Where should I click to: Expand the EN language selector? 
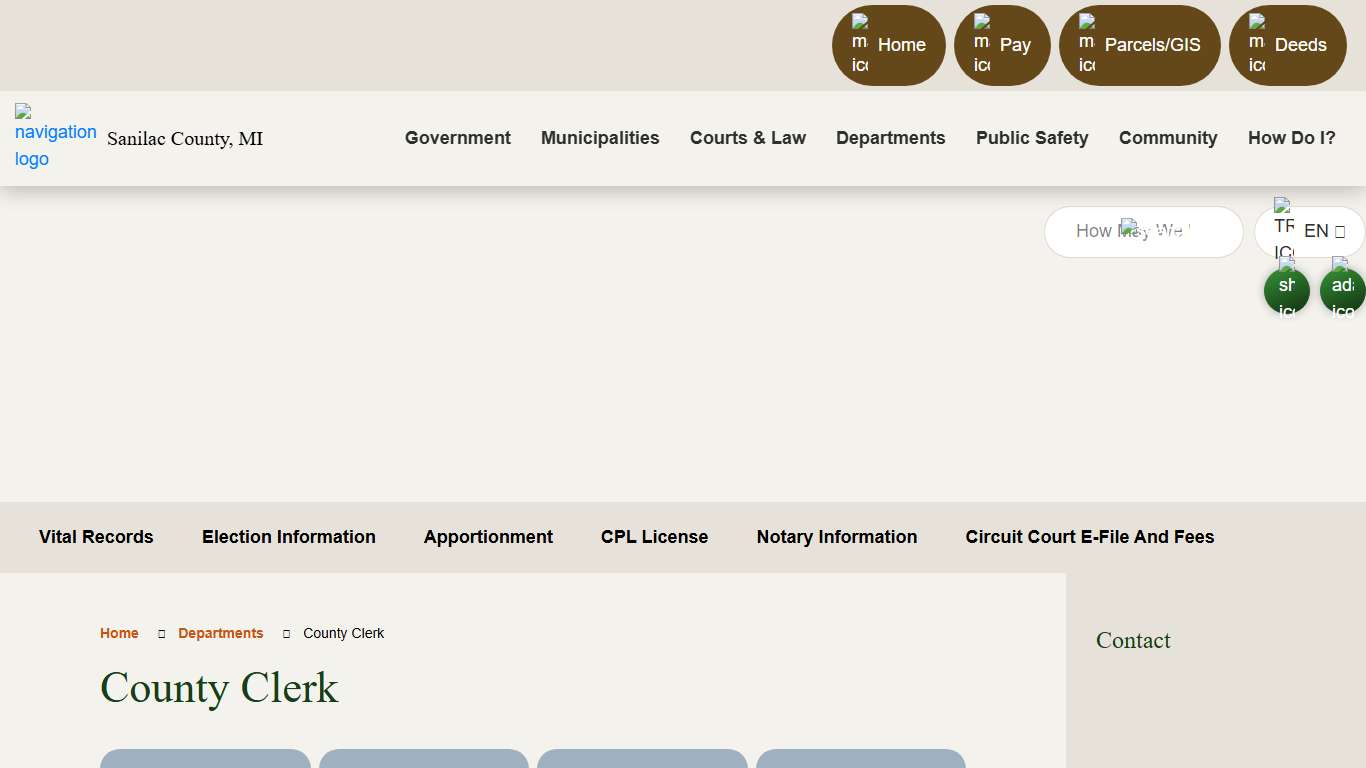(x=1323, y=231)
